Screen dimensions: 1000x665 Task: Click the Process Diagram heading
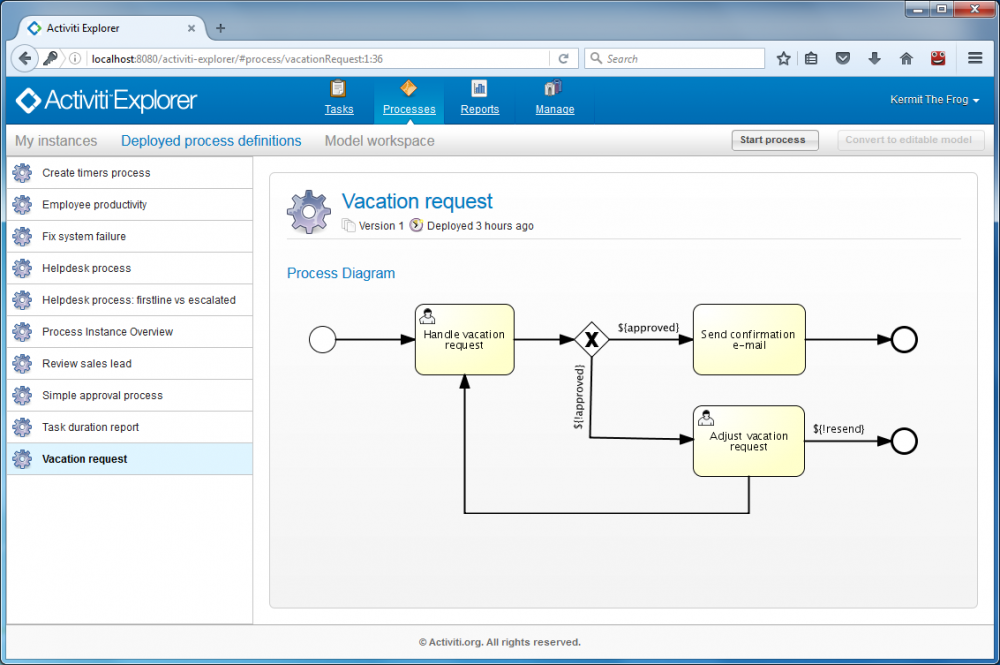[341, 273]
